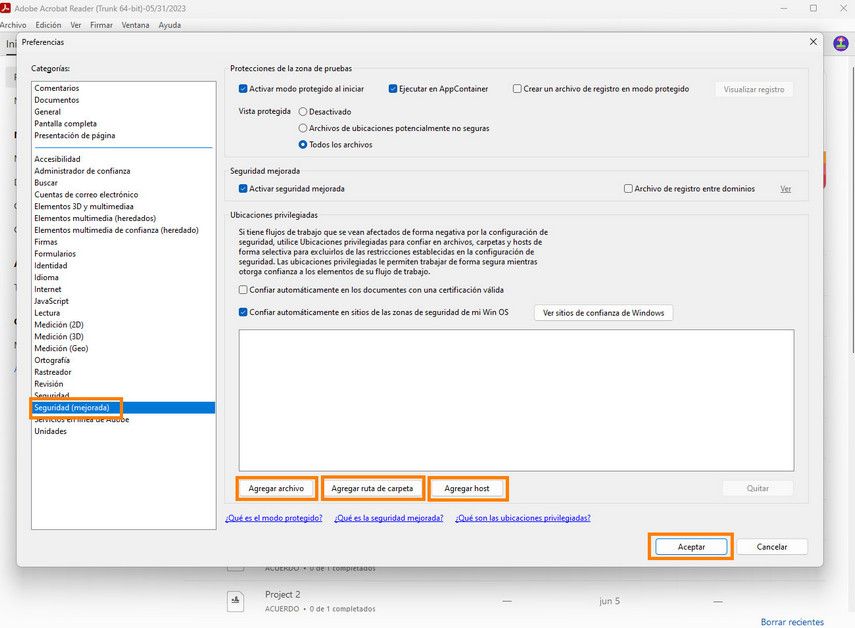Enable Archivo de registro entre dominios
Viewport: 855px width, 628px height.
pos(628,189)
